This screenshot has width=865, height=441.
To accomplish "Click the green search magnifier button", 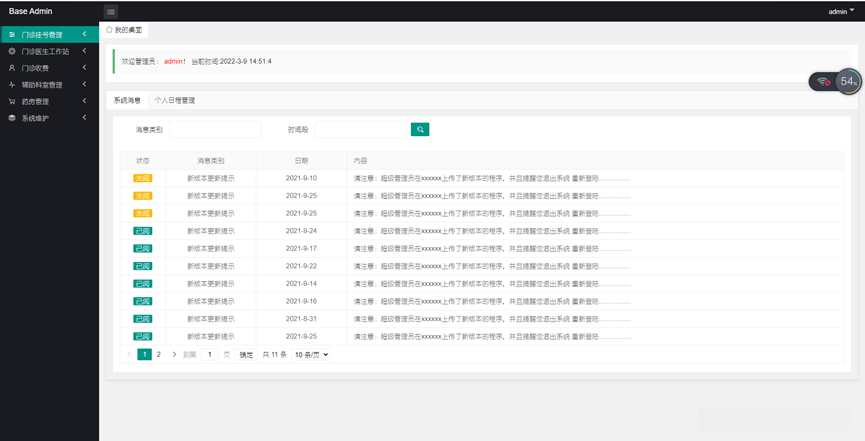I will (x=420, y=130).
